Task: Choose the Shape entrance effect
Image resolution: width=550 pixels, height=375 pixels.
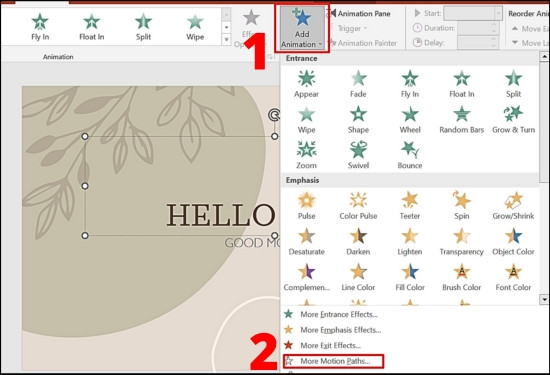Action: click(358, 120)
